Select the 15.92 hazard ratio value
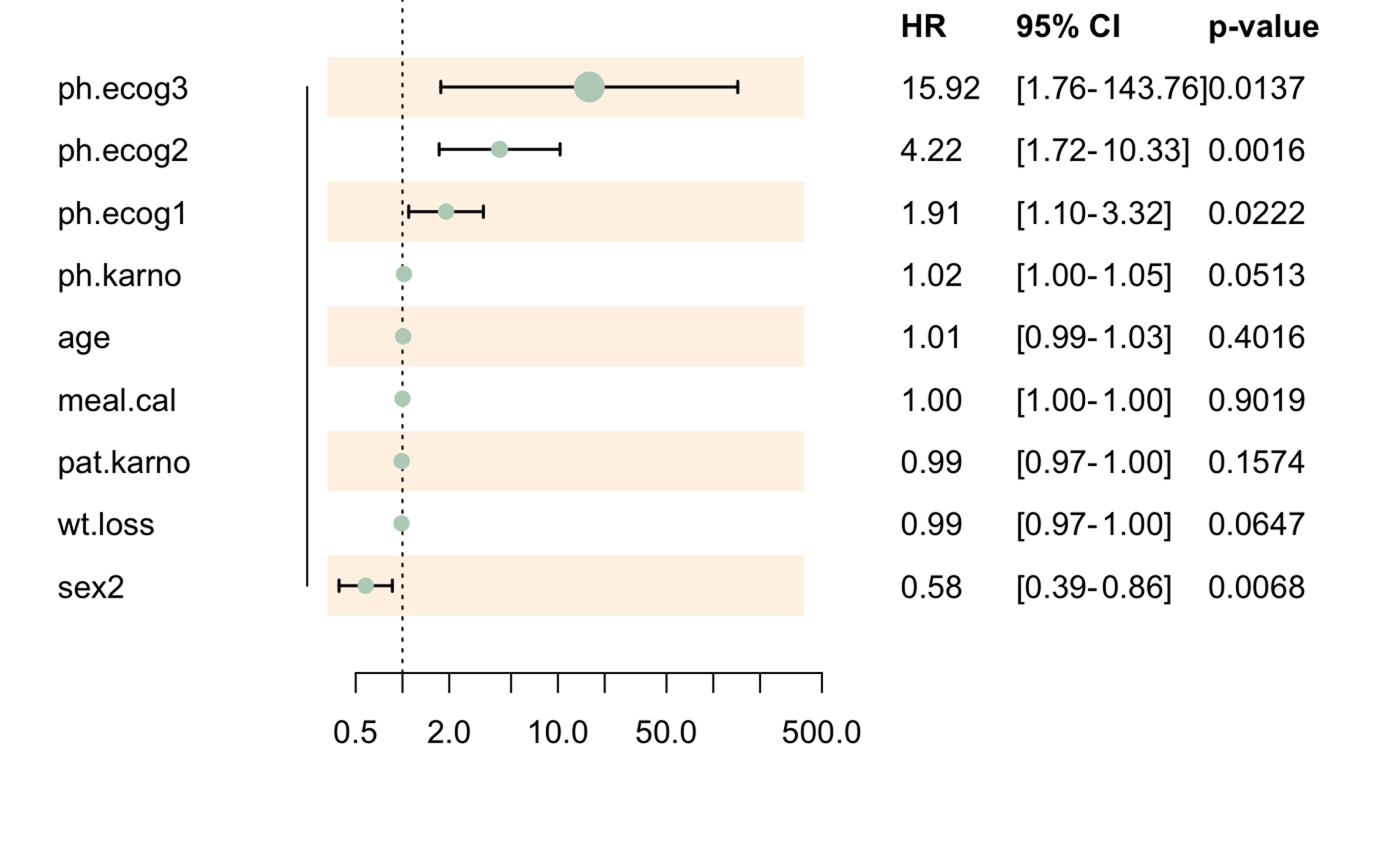Viewport: 1400px width, 865px height. [940, 88]
